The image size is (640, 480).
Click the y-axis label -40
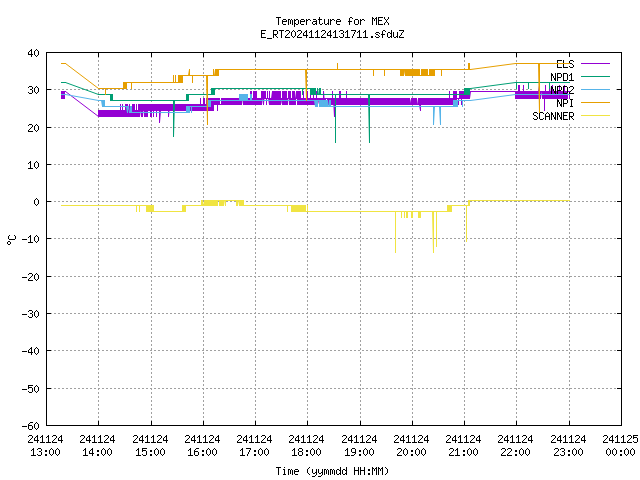pyautogui.click(x=31, y=351)
